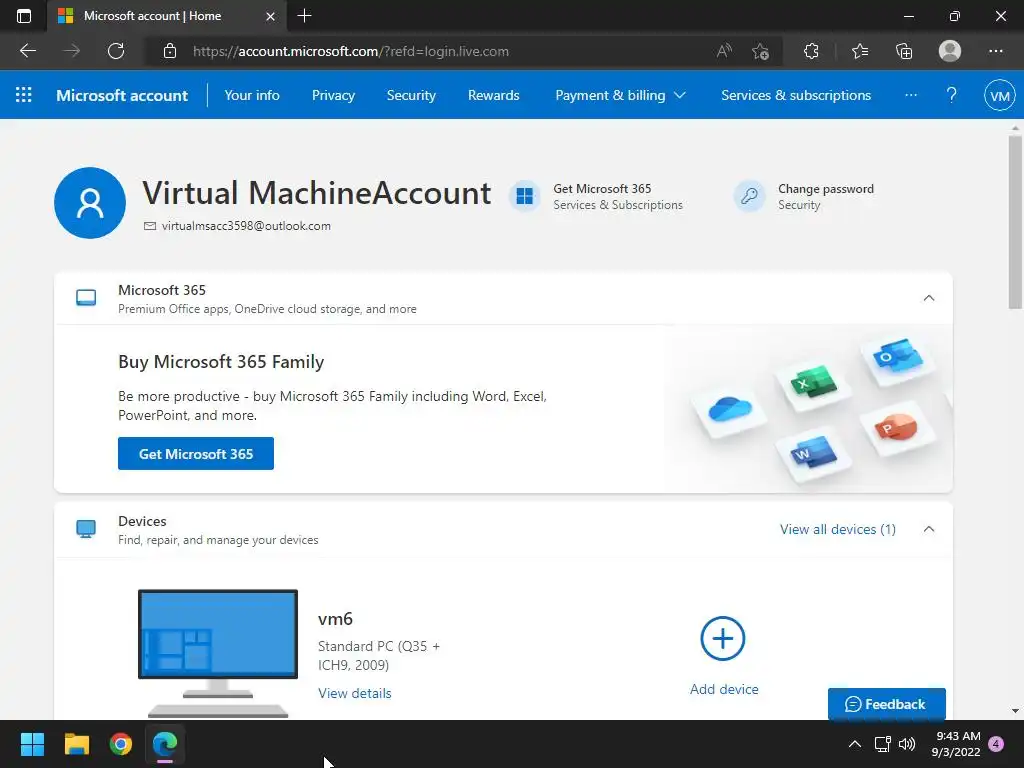1024x768 pixels.
Task: Open a new browser tab
Action: coord(304,16)
